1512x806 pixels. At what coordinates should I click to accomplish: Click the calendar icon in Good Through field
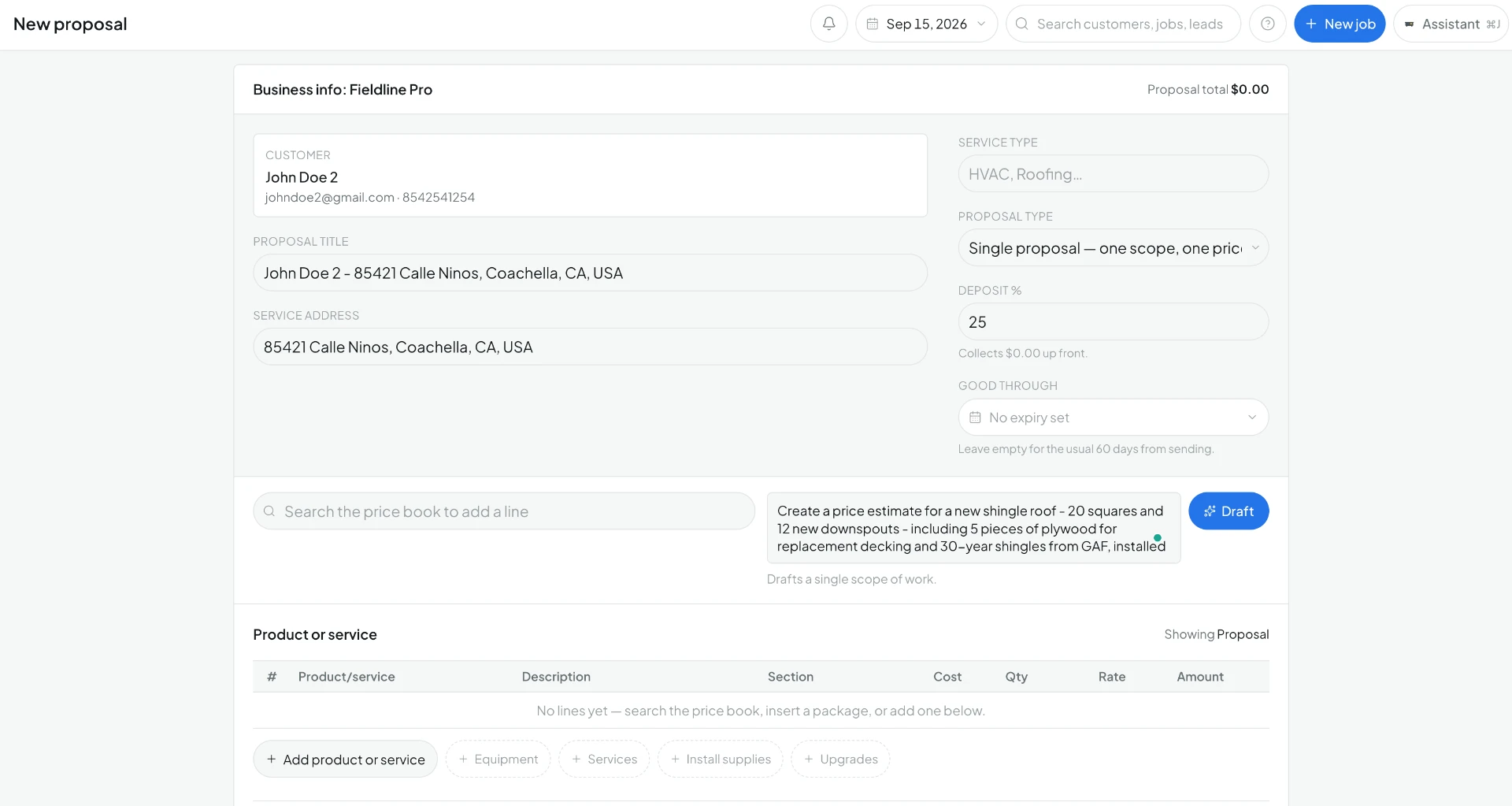pos(975,418)
